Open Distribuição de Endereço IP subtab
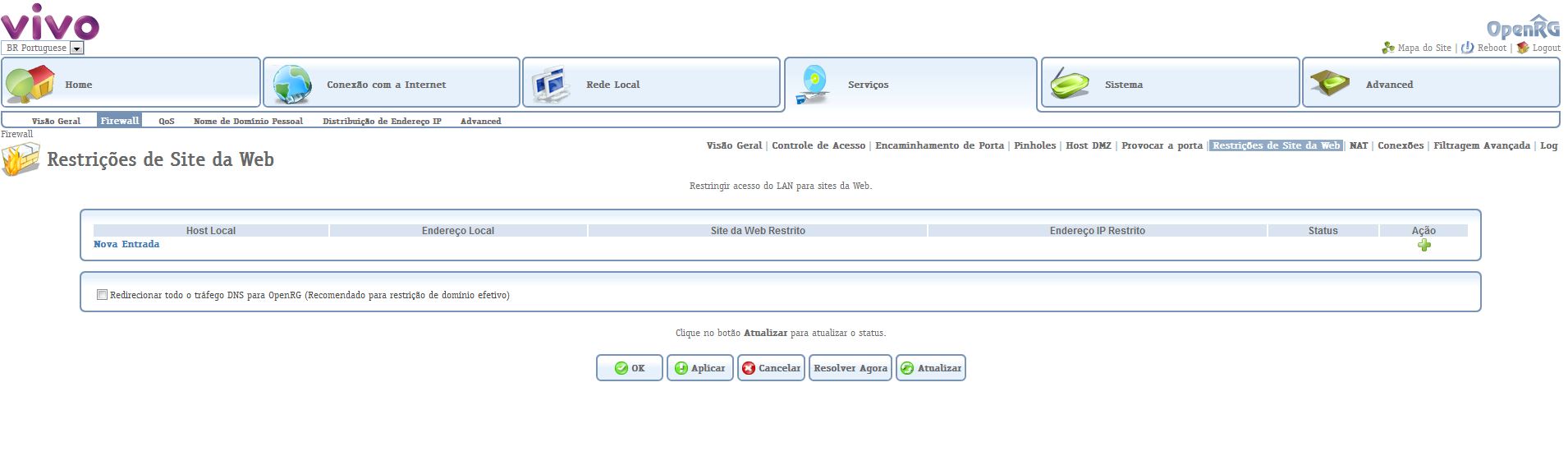The image size is (1568, 456). pyautogui.click(x=382, y=121)
